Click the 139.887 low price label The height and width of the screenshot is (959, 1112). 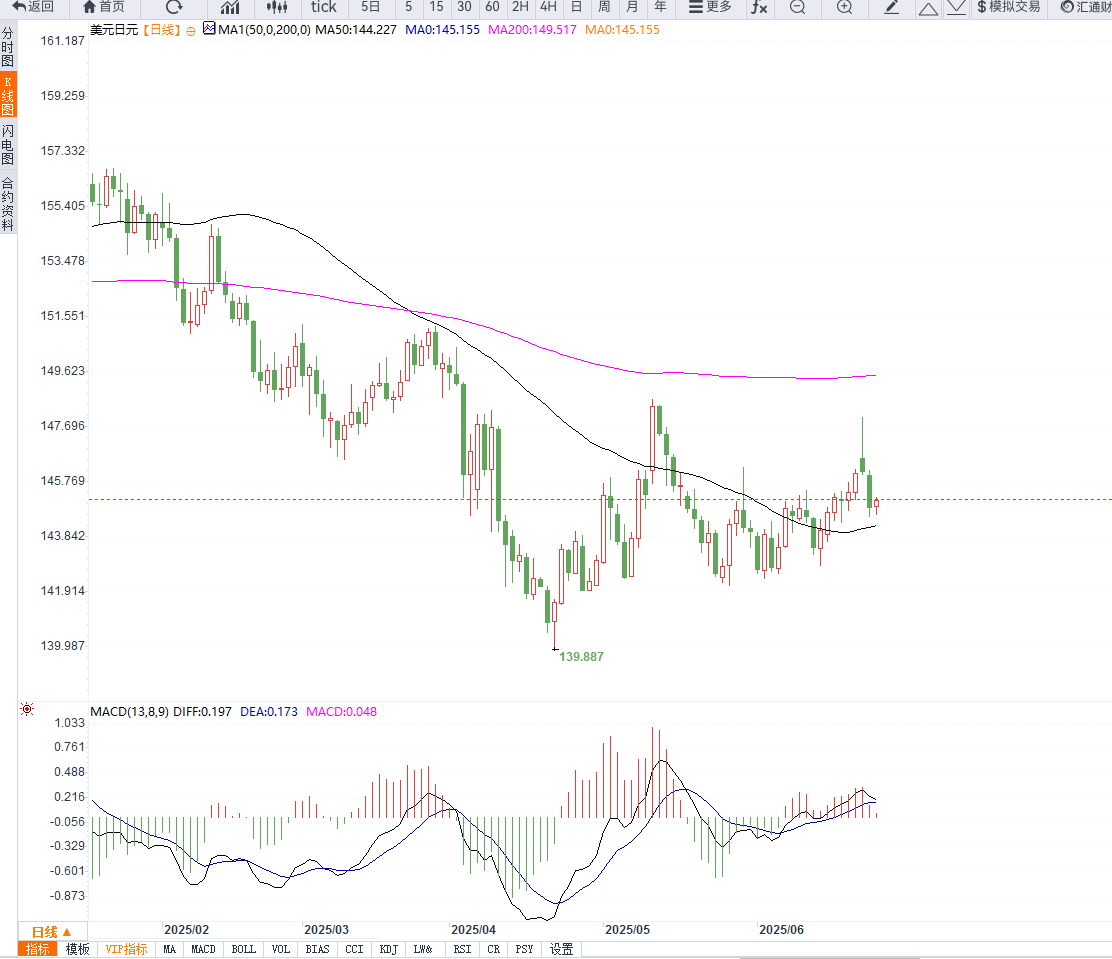(x=581, y=657)
